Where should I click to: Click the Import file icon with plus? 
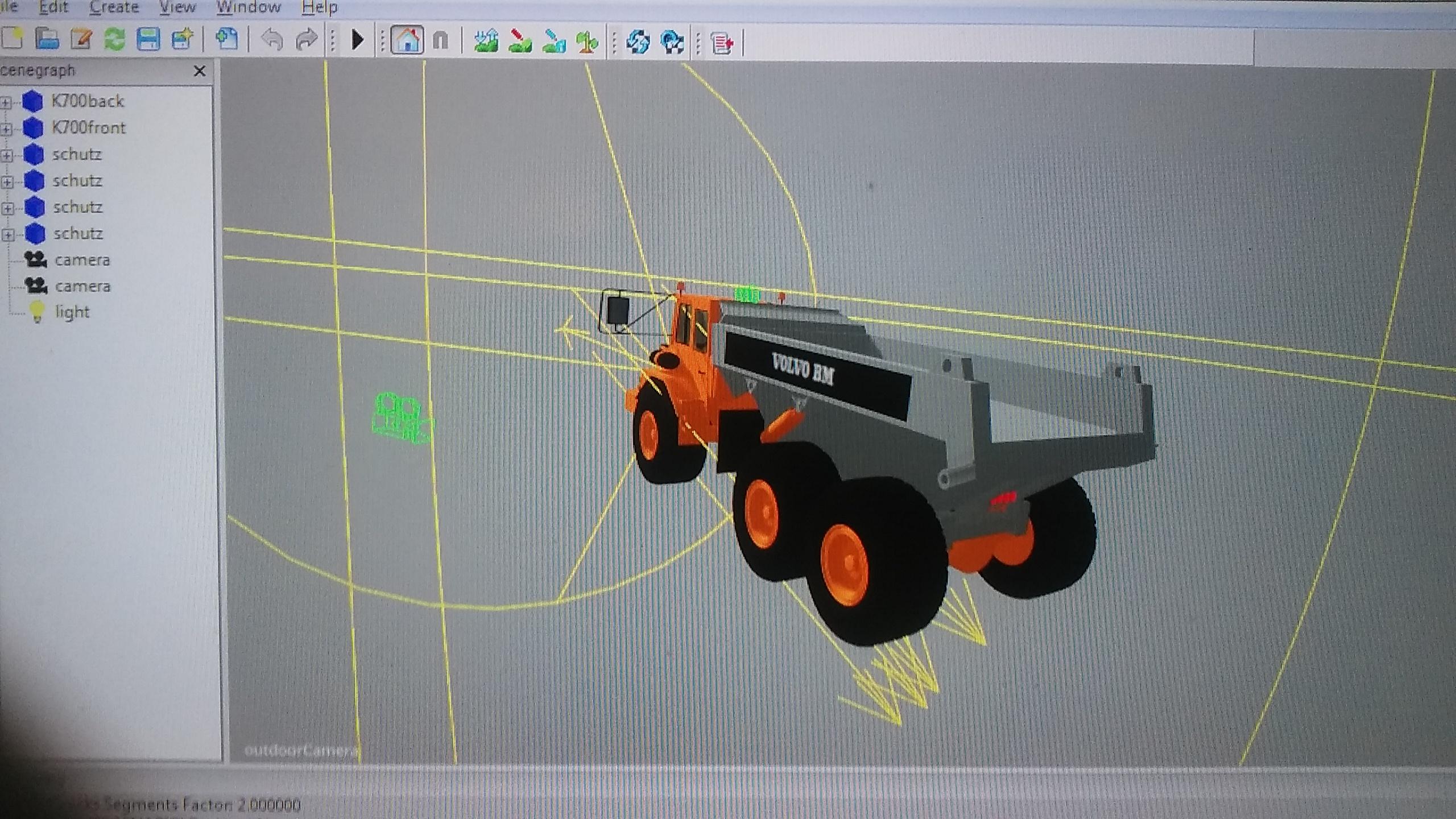[x=226, y=40]
